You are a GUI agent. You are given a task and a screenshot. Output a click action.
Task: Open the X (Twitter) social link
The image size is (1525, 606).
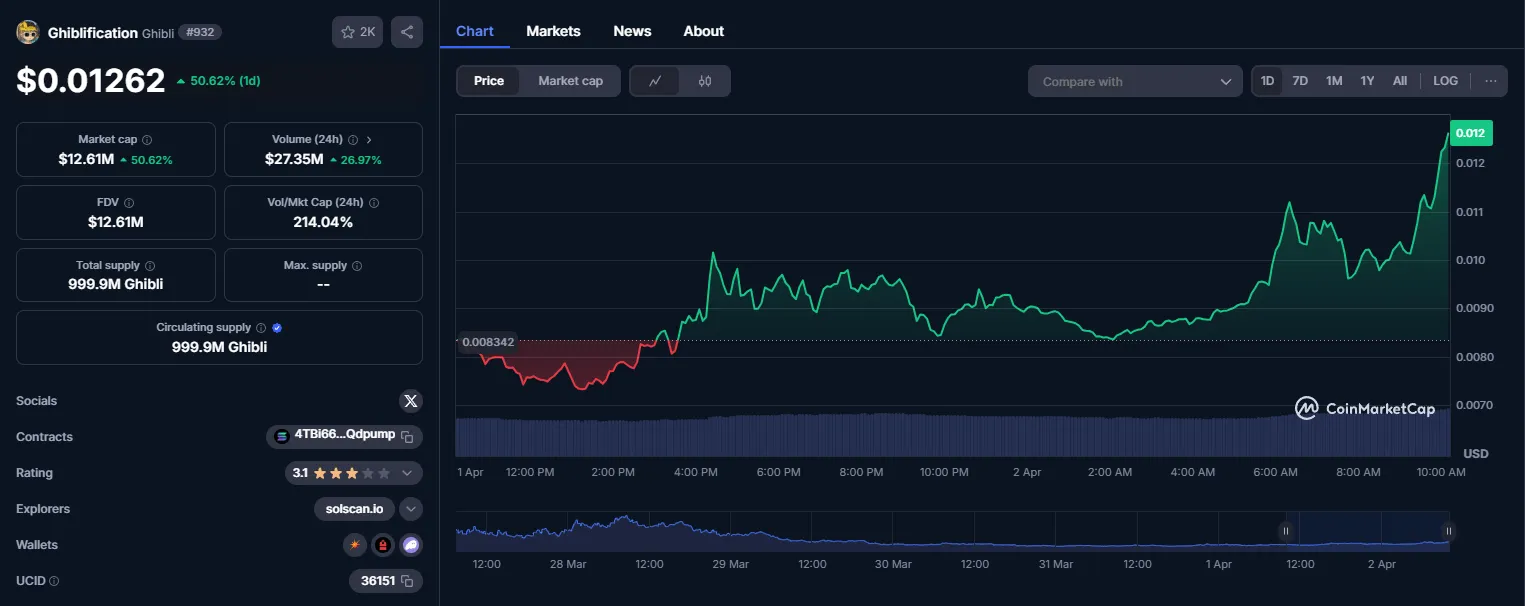(411, 401)
